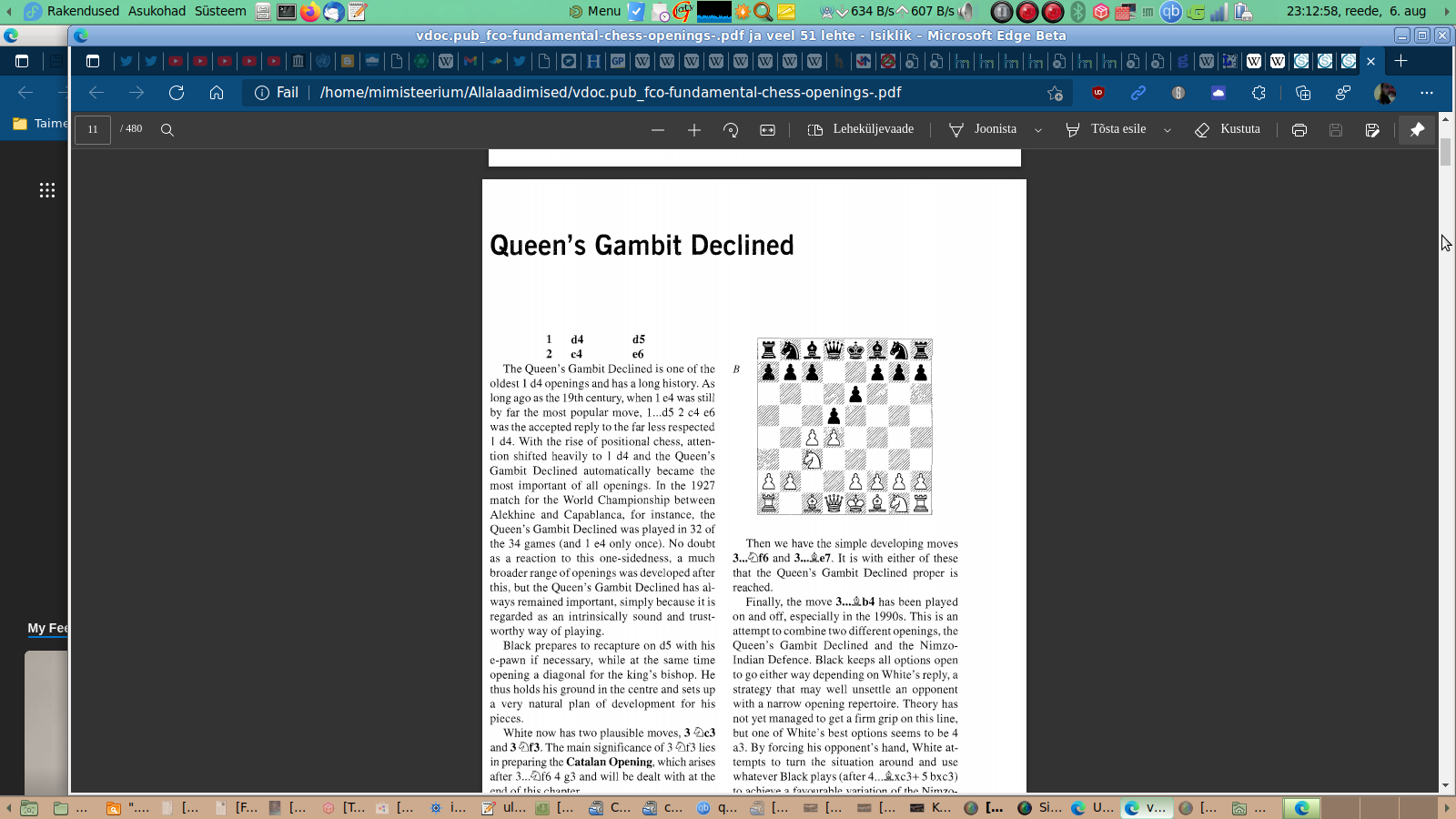Open the panel Menu button
The width and height of the screenshot is (1456, 819).
click(x=595, y=11)
